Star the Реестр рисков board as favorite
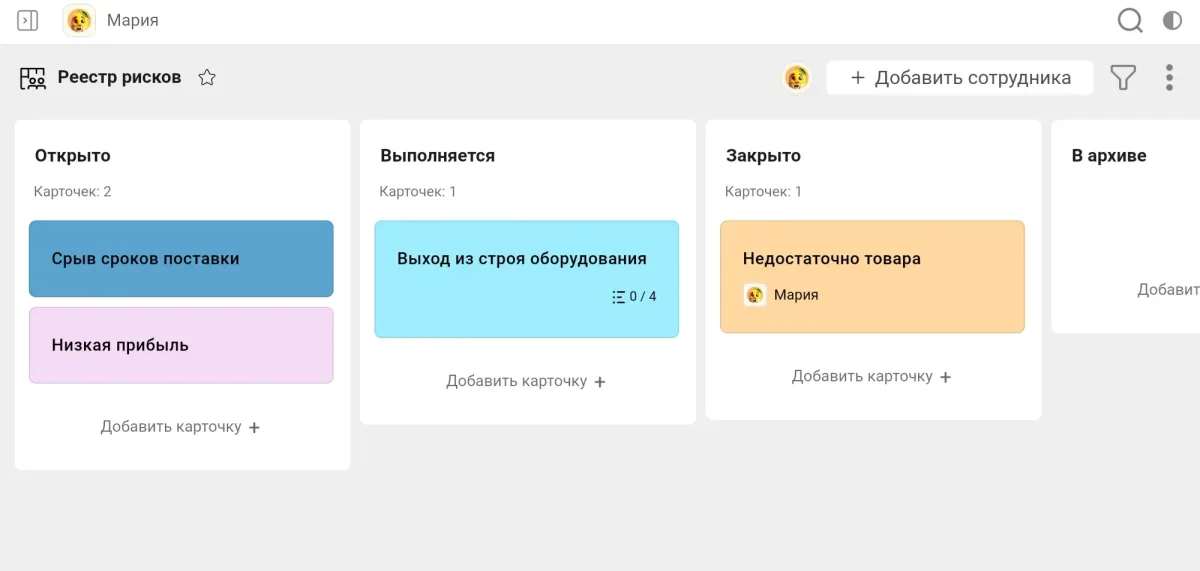The width and height of the screenshot is (1200, 571). 207,78
